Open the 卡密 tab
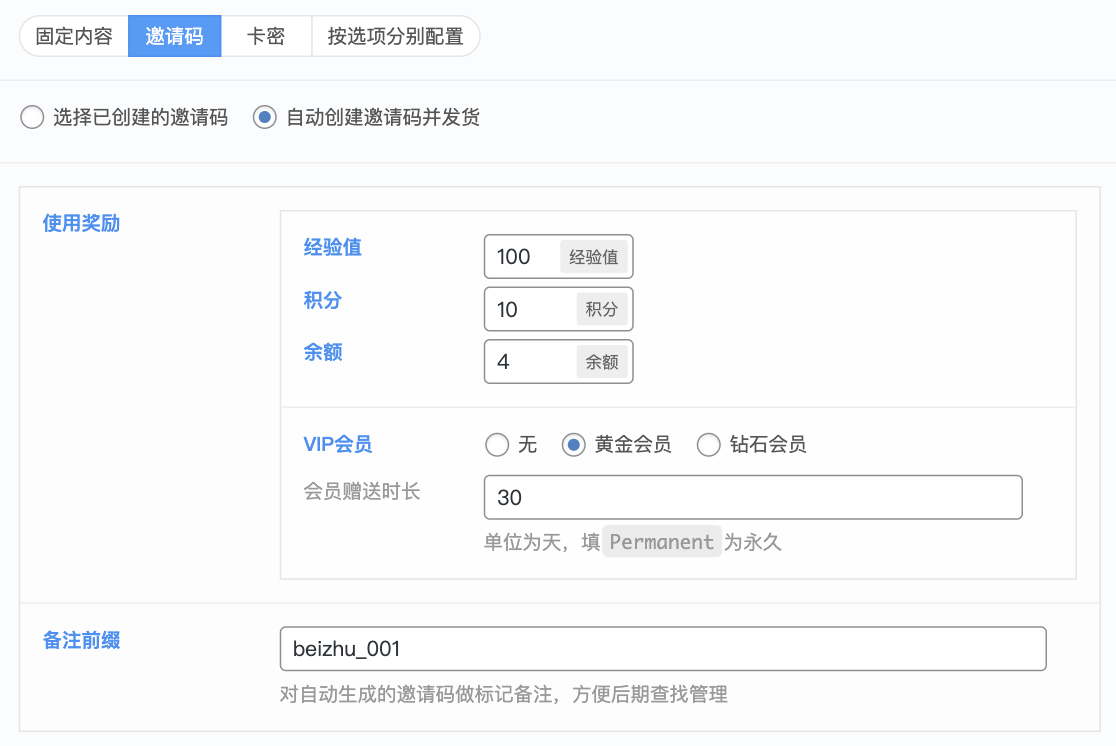 coord(266,35)
